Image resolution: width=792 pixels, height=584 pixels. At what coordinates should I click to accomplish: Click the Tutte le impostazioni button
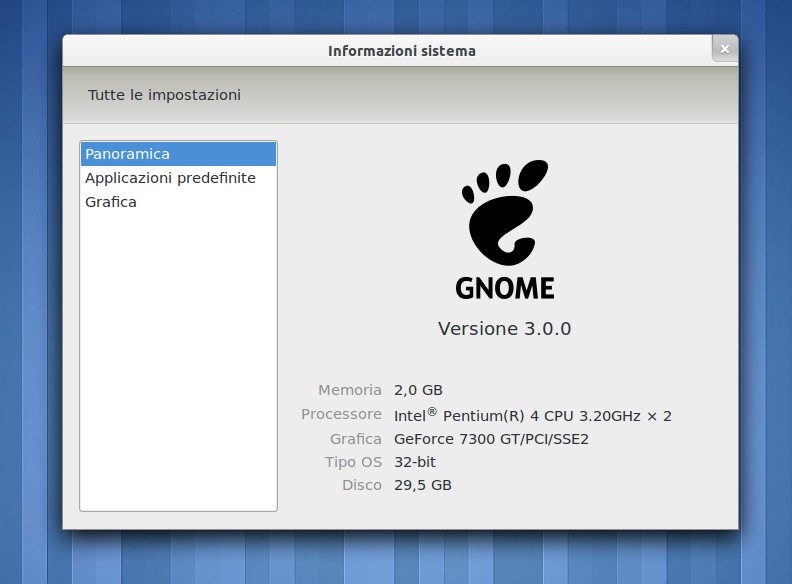[164, 95]
